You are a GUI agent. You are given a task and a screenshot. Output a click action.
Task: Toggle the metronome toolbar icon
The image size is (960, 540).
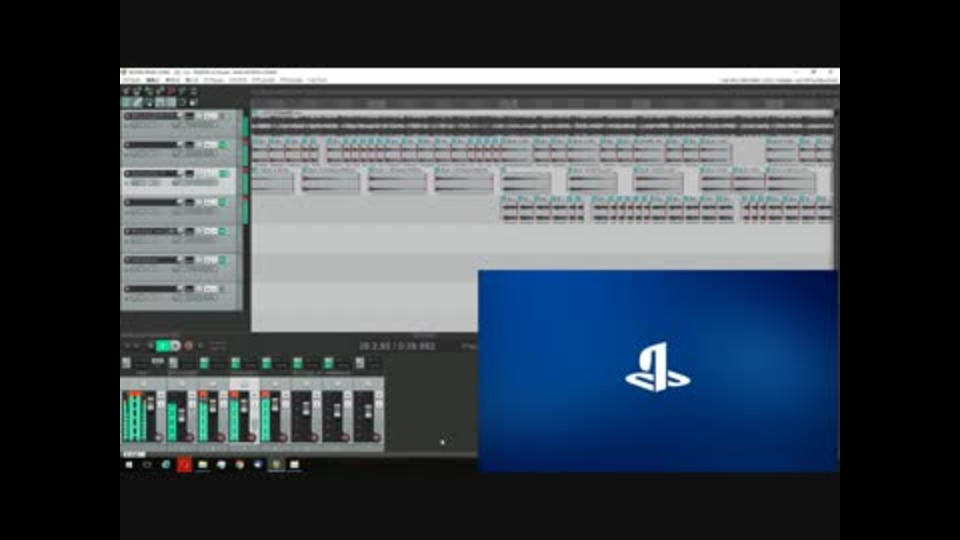coord(193,91)
